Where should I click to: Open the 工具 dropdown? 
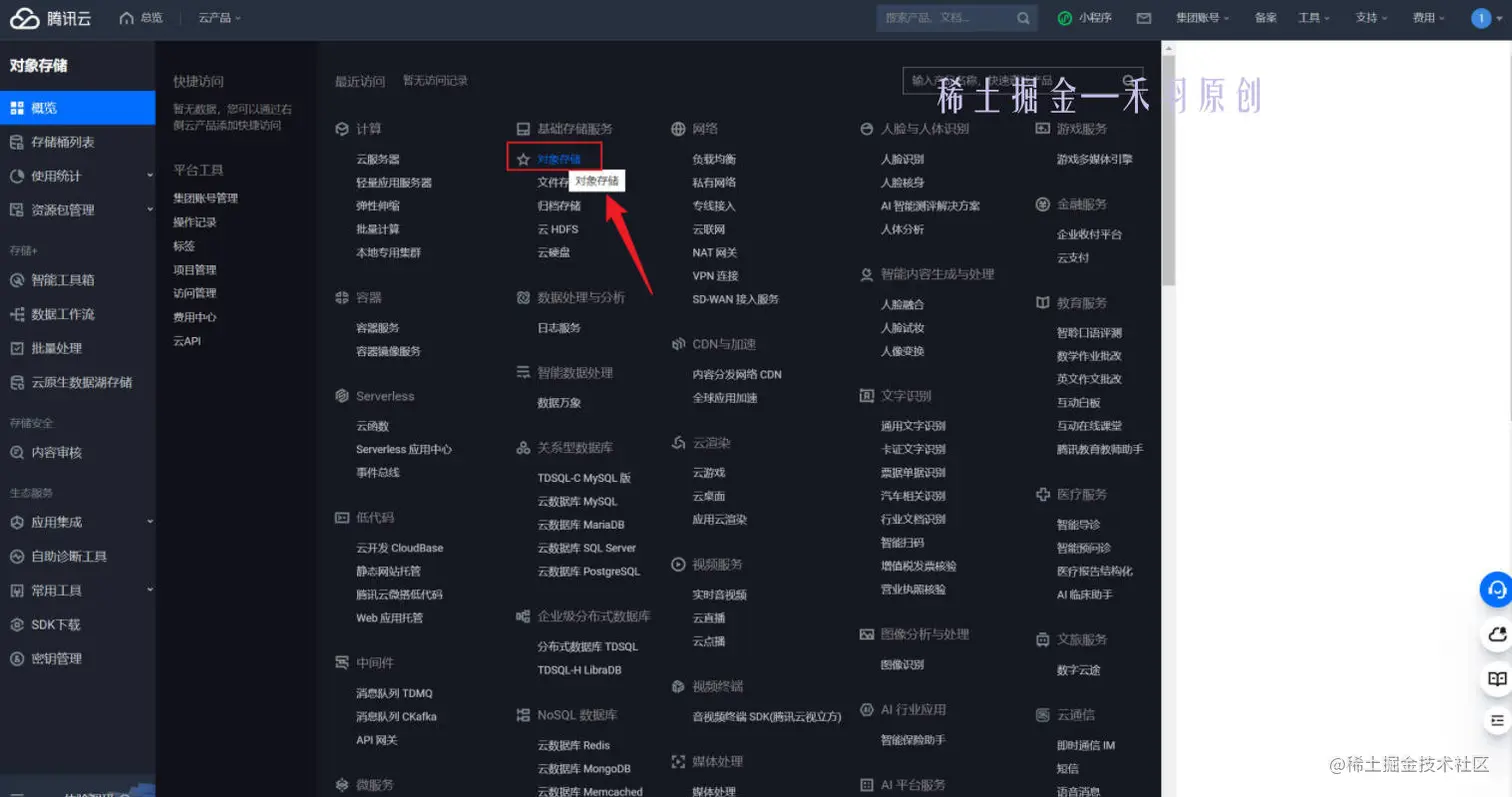pos(1314,18)
